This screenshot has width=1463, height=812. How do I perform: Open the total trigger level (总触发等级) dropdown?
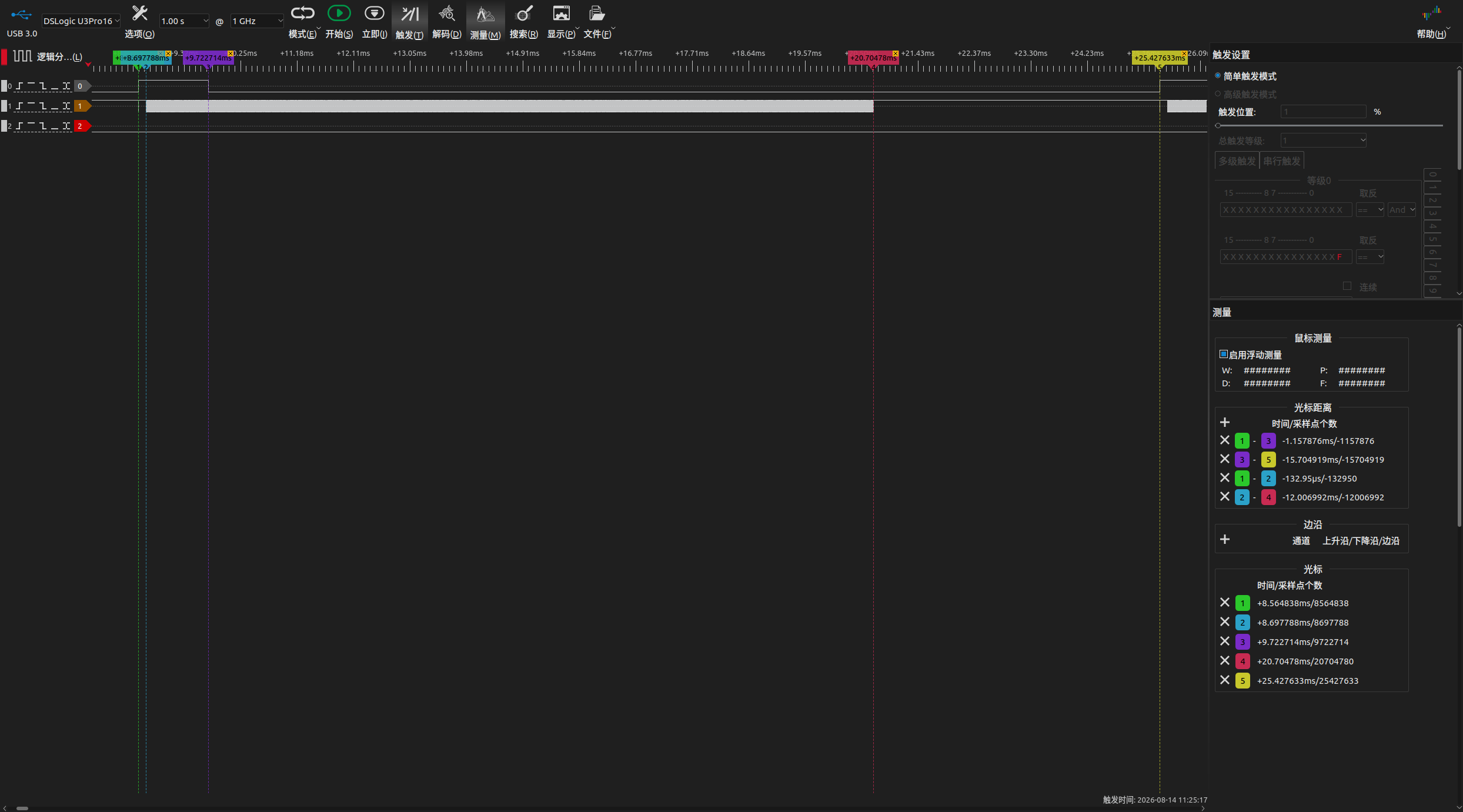[x=1324, y=141]
